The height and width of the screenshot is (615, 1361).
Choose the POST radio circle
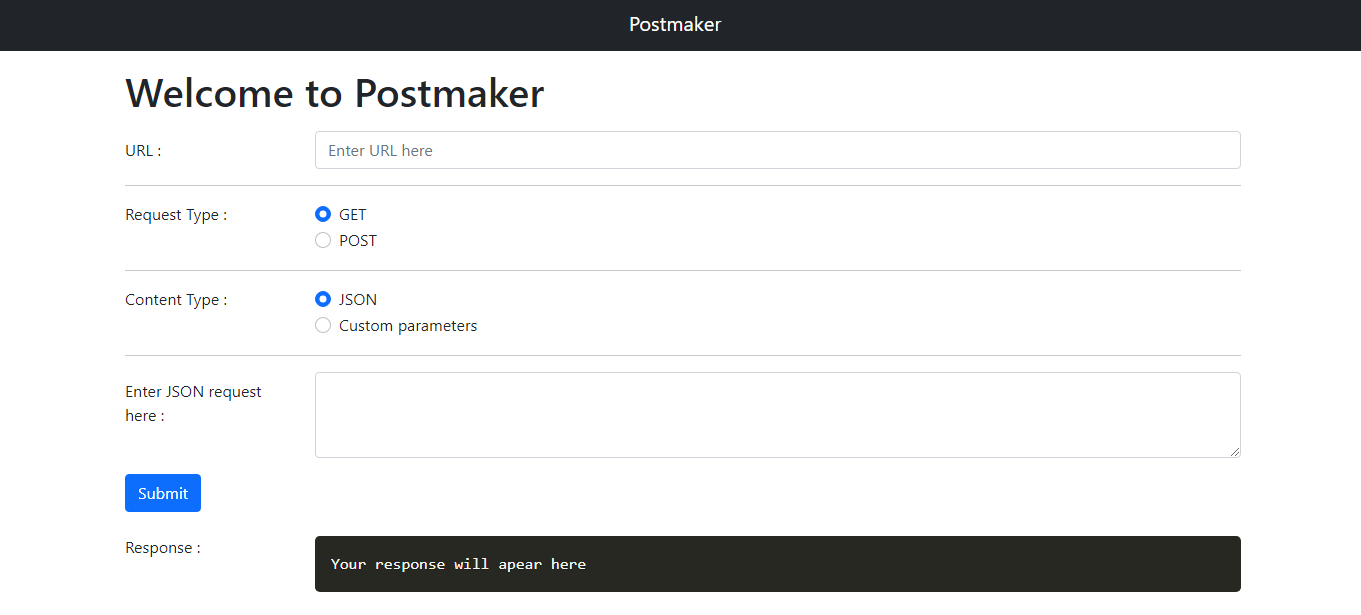tap(323, 240)
